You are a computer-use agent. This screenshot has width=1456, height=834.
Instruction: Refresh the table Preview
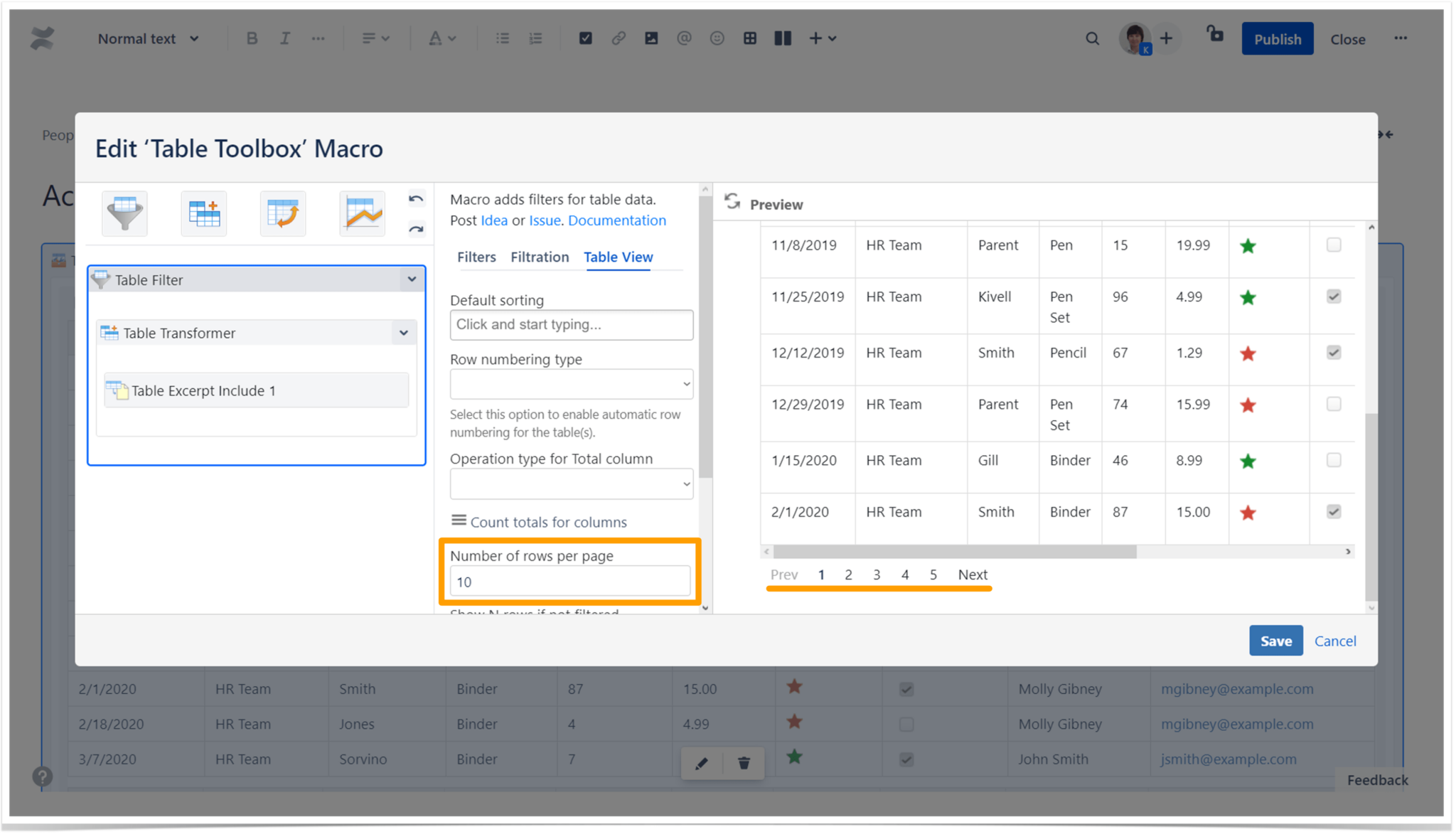pos(733,201)
